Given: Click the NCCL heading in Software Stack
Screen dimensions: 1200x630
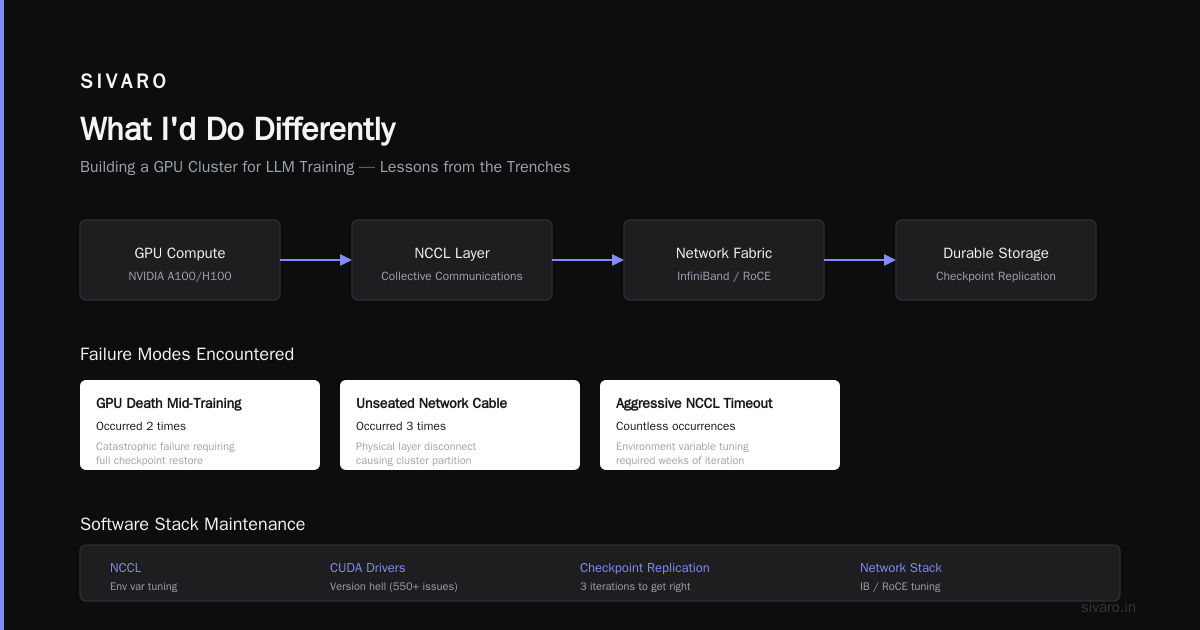Looking at the screenshot, I should pyautogui.click(x=126, y=568).
